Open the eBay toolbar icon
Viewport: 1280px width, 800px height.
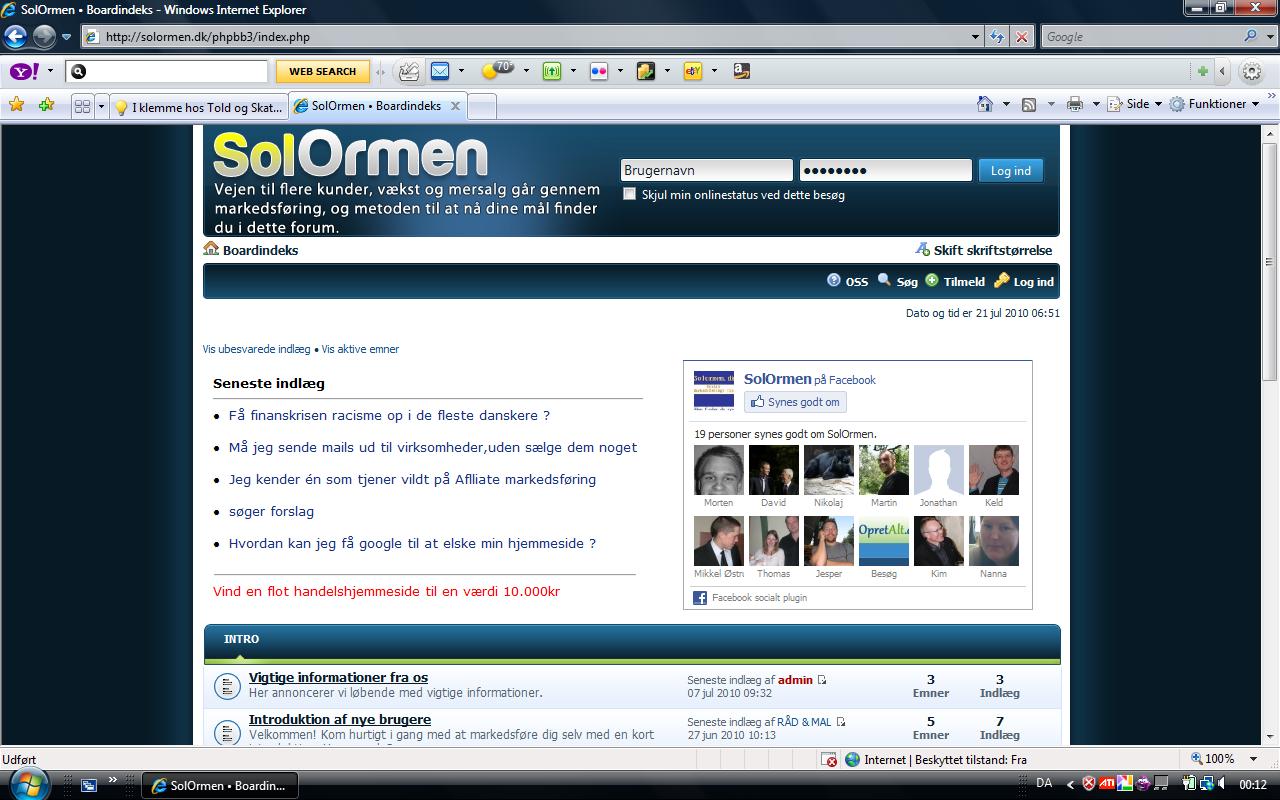coord(693,71)
